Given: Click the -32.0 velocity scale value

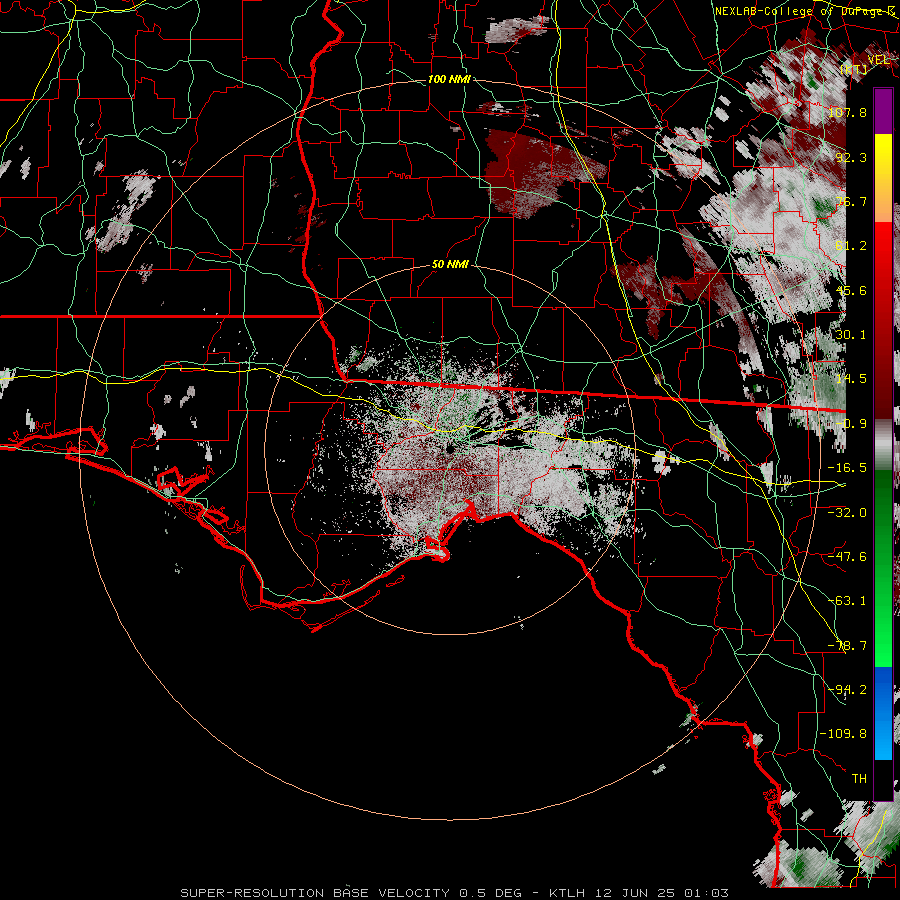Looking at the screenshot, I should point(848,513).
